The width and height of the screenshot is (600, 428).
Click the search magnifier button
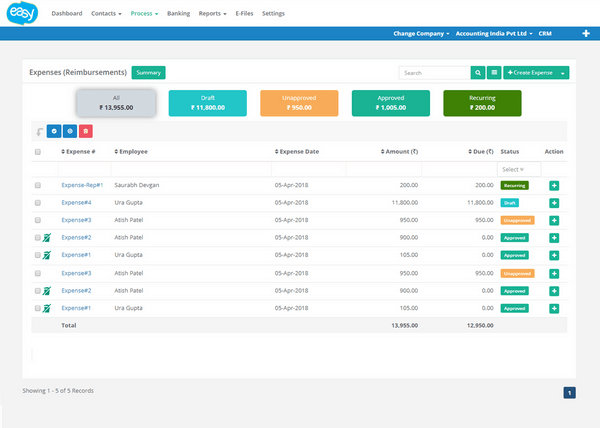479,73
